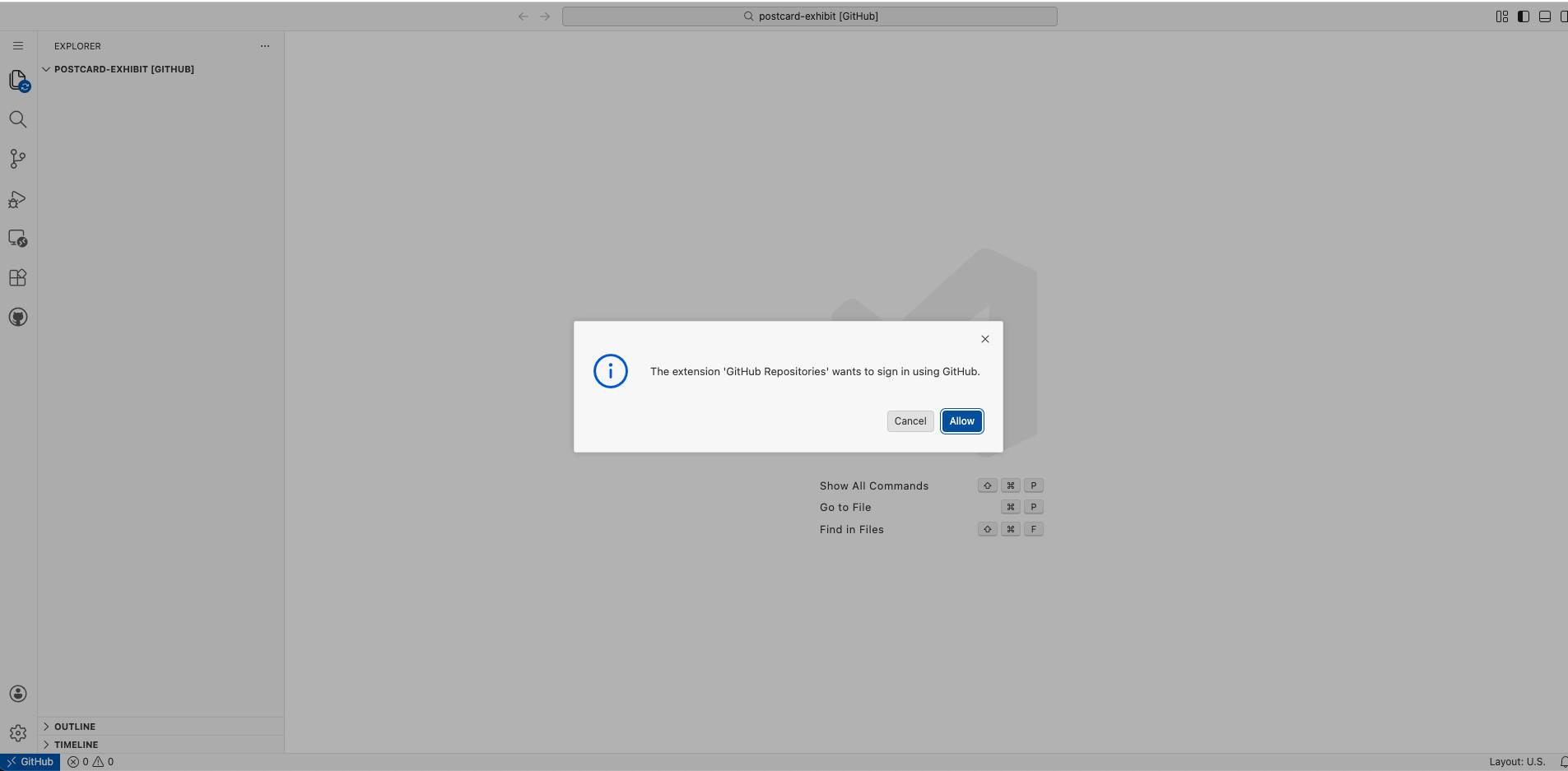Open Source Control view
The height and width of the screenshot is (771, 1568).
click(18, 159)
